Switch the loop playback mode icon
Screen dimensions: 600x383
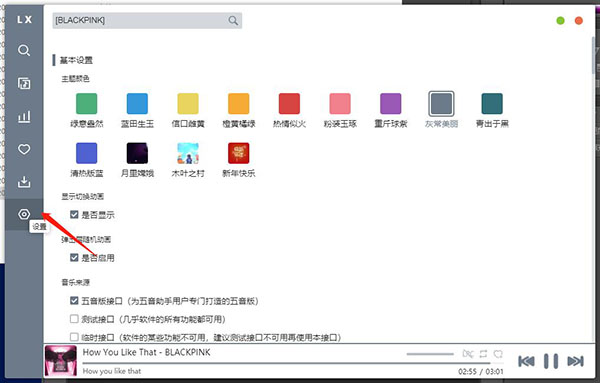coord(483,354)
